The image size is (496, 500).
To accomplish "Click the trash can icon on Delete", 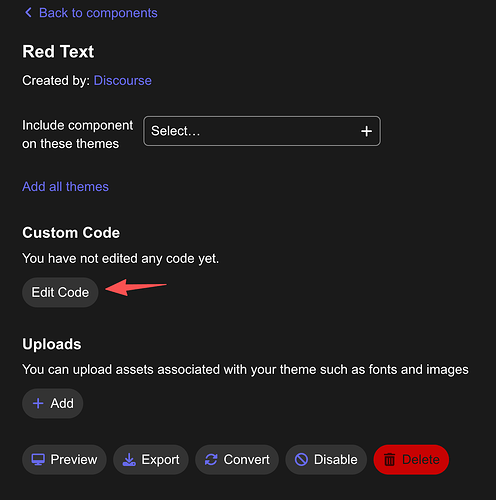I will pos(389,460).
